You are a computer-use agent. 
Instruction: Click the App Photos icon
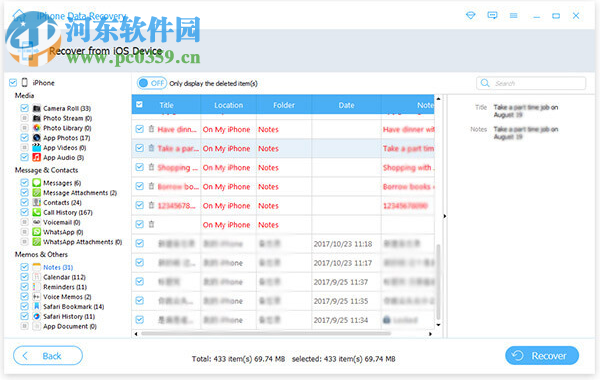(x=37, y=139)
